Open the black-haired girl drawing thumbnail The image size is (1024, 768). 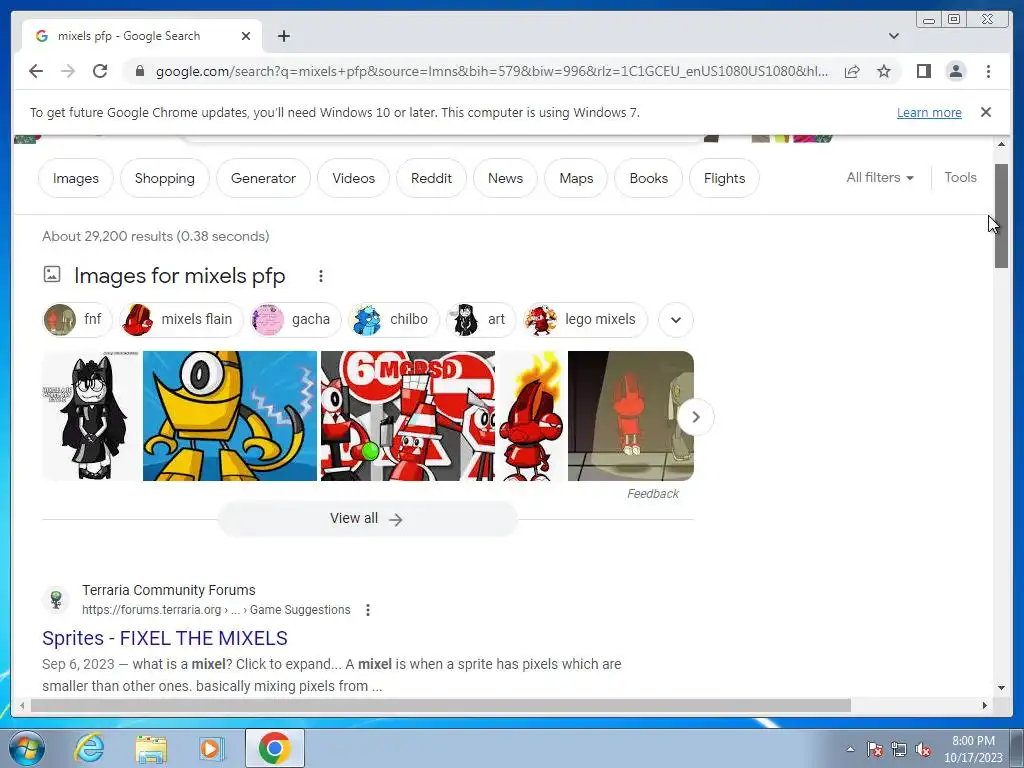(x=91, y=416)
